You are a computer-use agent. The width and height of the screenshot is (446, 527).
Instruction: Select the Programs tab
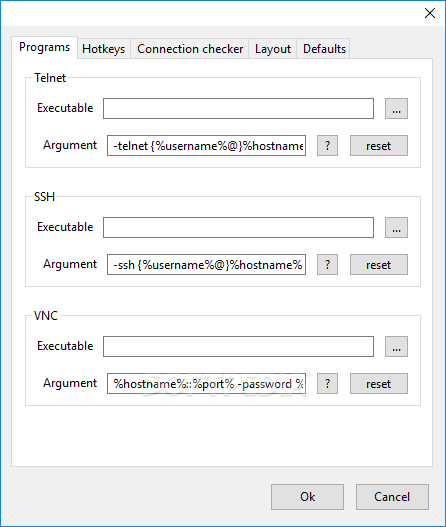click(x=44, y=47)
